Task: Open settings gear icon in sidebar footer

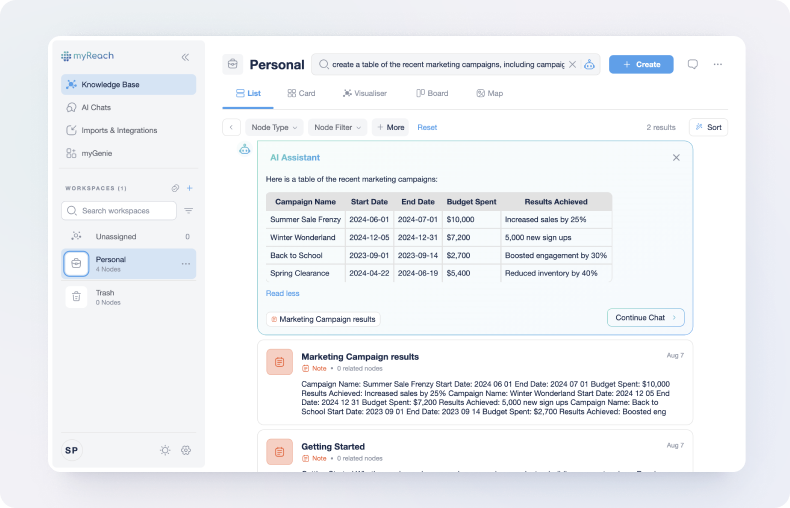Action: [x=186, y=450]
